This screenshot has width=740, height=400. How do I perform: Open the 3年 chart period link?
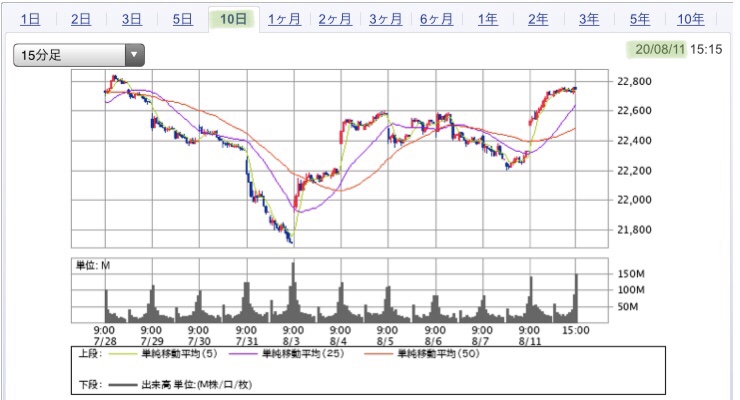[x=589, y=19]
